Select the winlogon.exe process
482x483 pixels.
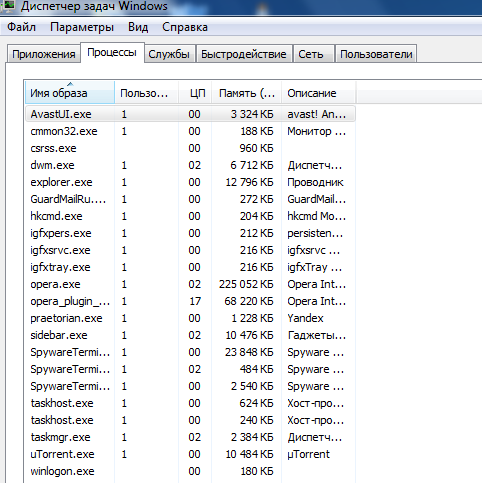(190, 471)
